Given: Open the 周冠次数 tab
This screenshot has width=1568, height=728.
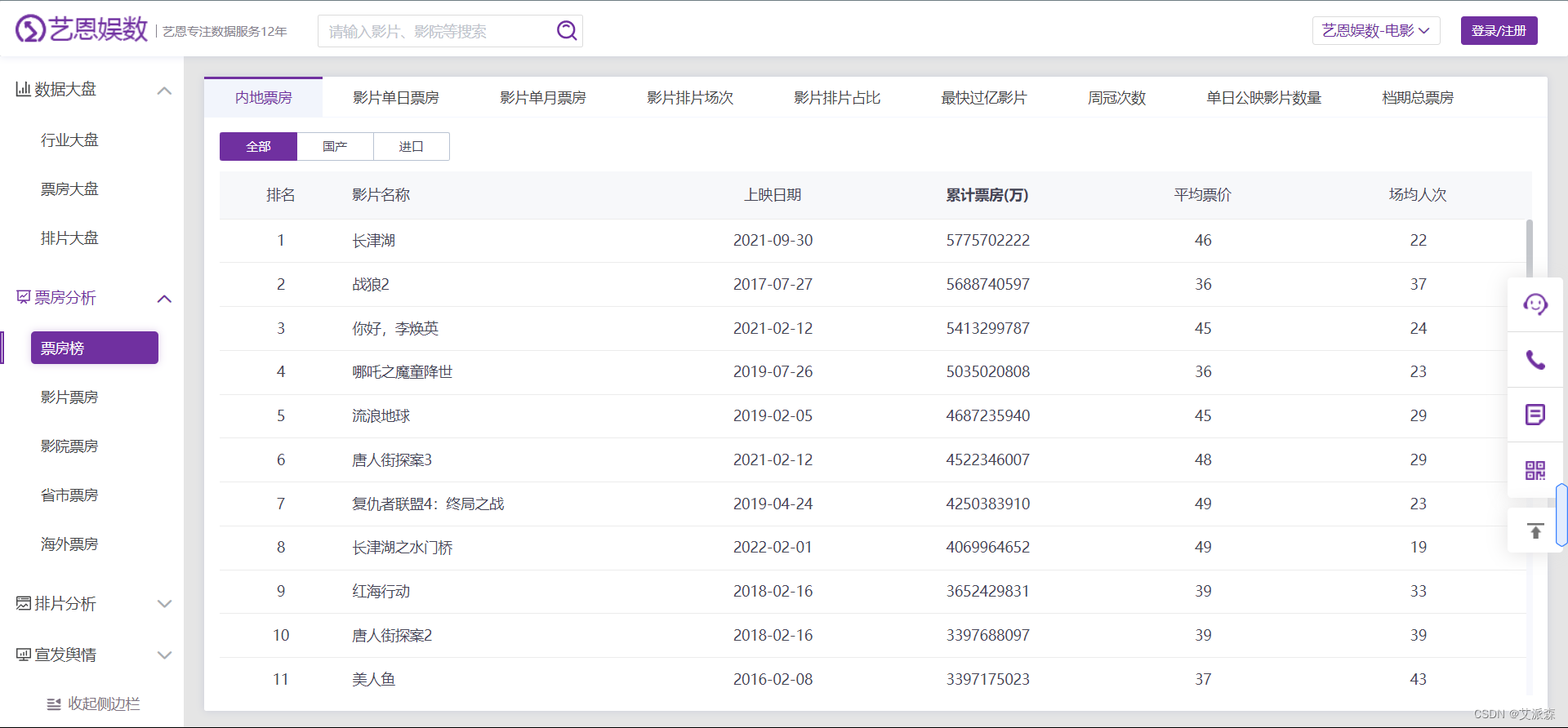Looking at the screenshot, I should point(1116,98).
